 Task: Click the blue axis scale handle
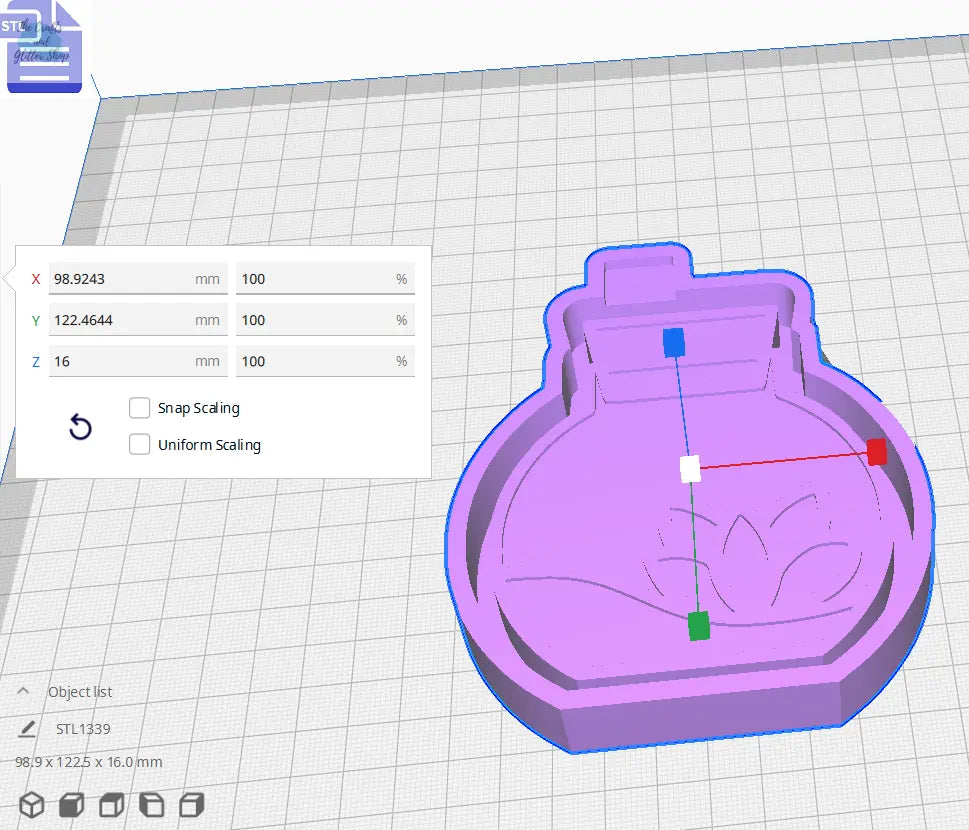click(x=674, y=342)
